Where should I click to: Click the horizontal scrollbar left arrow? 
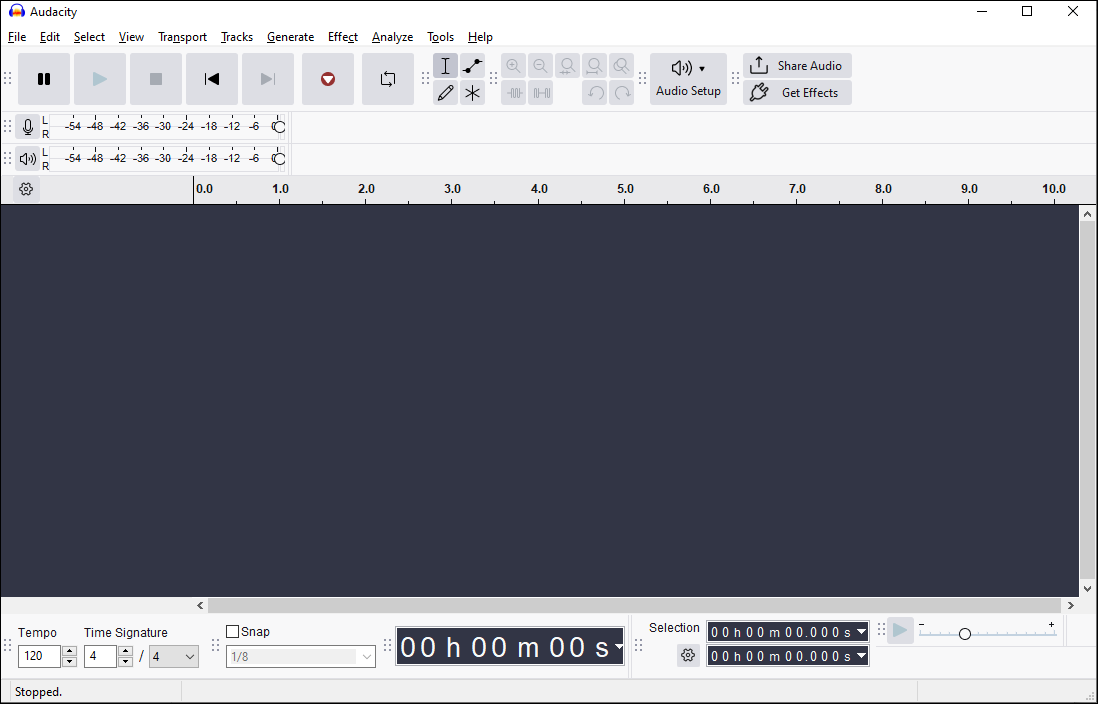click(200, 605)
